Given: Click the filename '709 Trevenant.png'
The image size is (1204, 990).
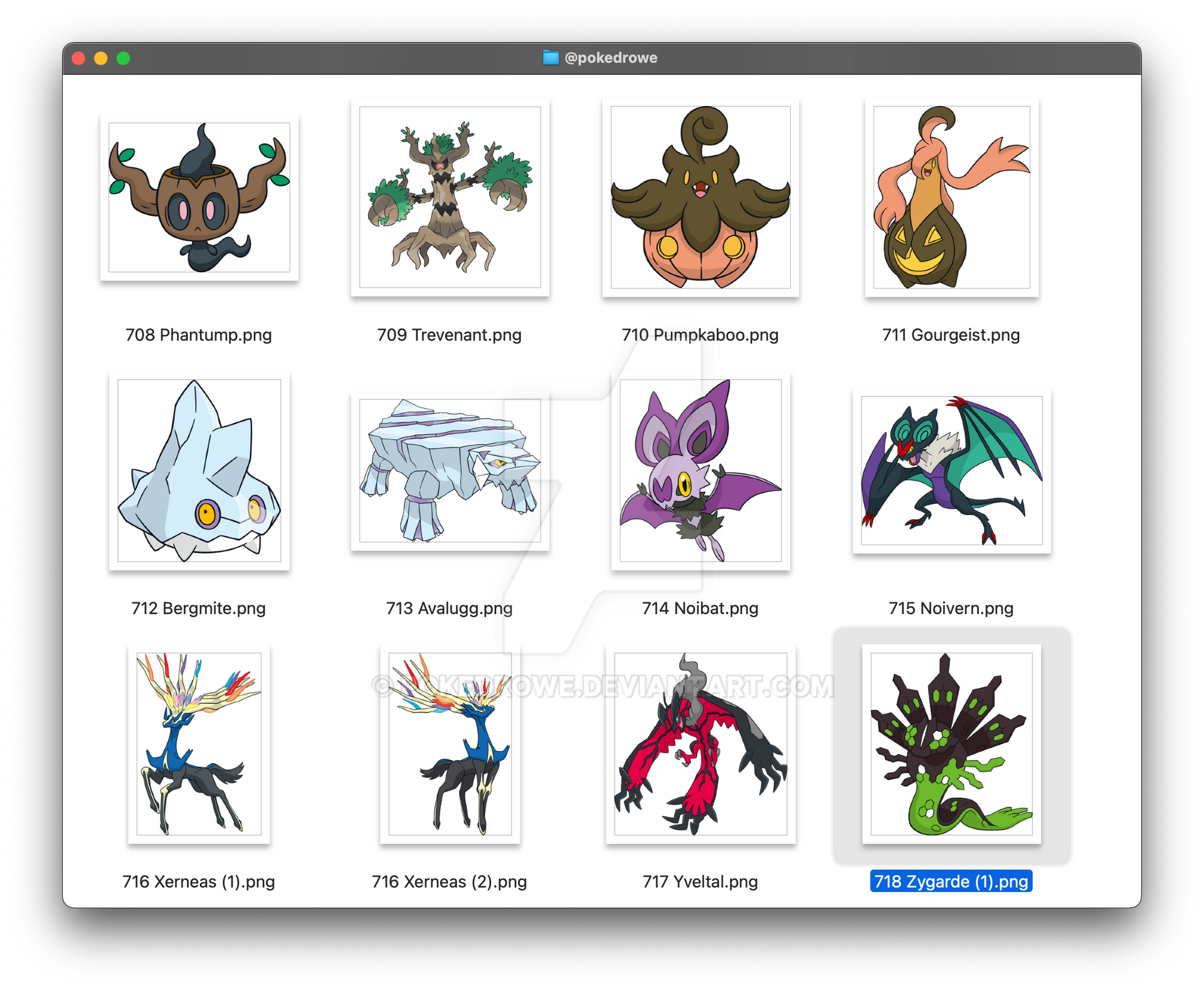Looking at the screenshot, I should click(x=450, y=335).
